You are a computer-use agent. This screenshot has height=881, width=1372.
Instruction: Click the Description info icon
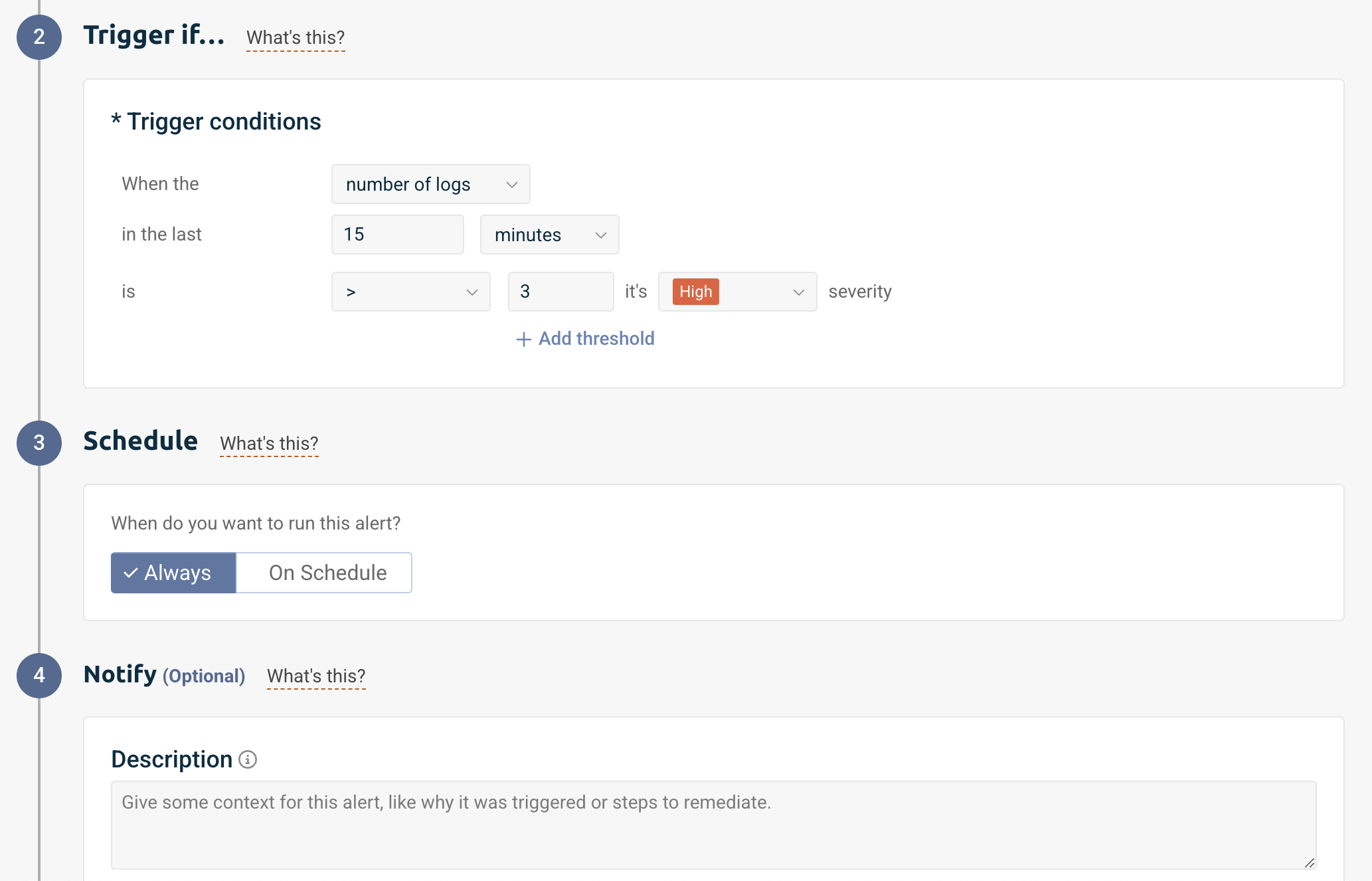coord(248,759)
